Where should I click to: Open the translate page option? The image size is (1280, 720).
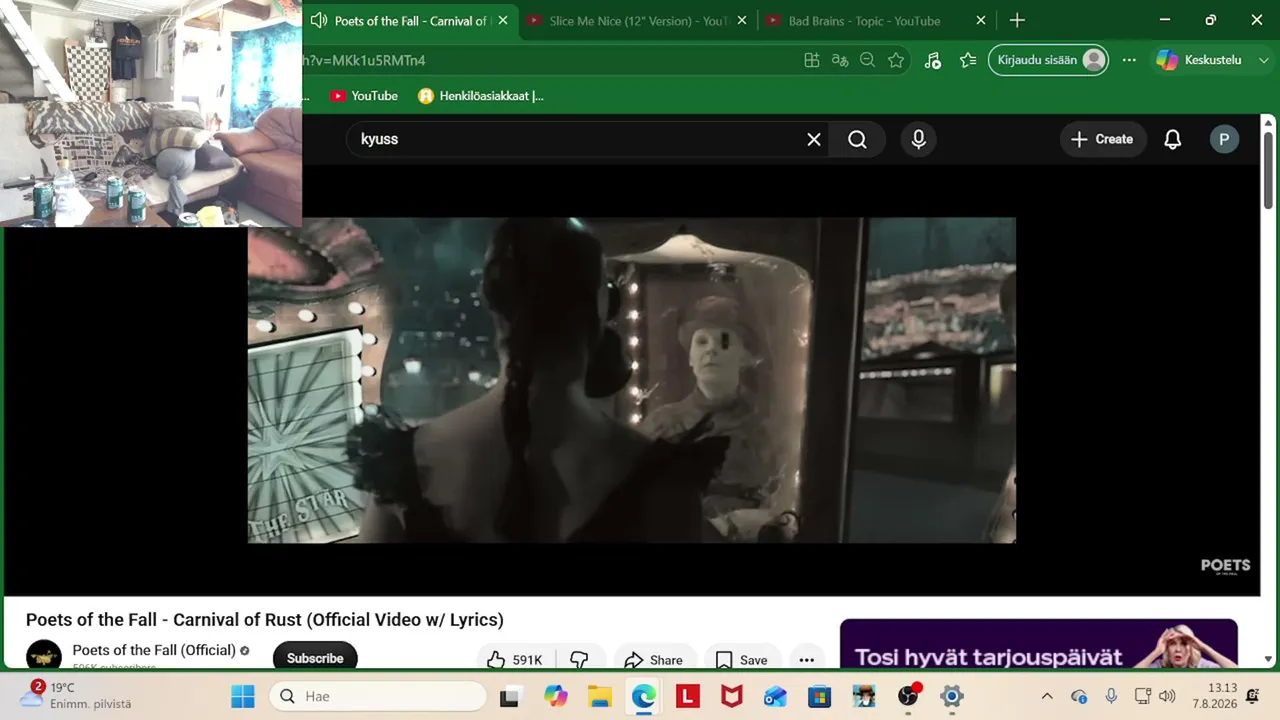tap(840, 60)
